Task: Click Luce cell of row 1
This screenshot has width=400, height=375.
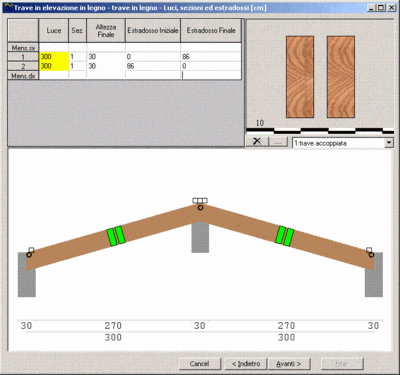Action: point(54,57)
